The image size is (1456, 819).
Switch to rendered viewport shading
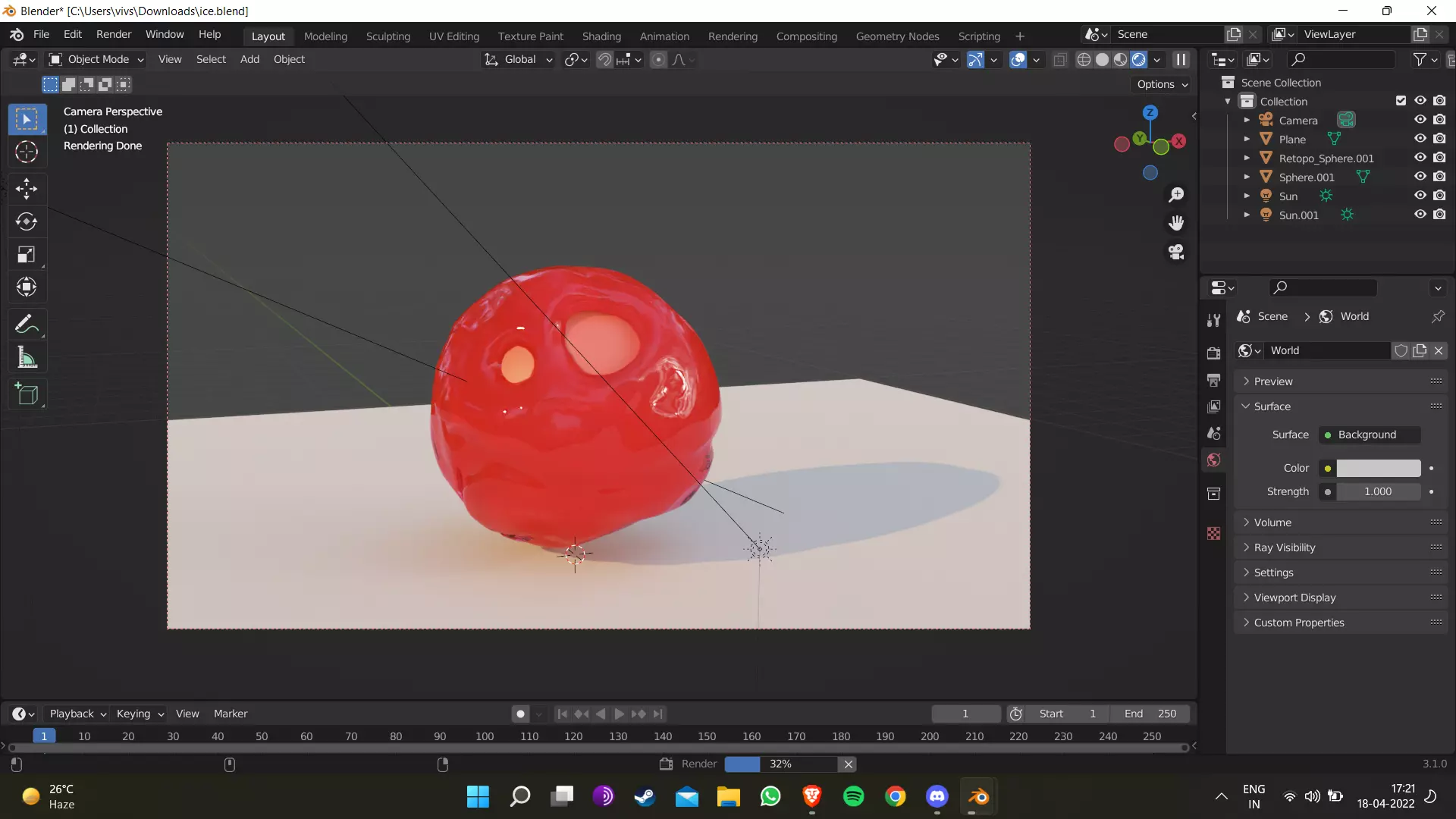(x=1139, y=59)
